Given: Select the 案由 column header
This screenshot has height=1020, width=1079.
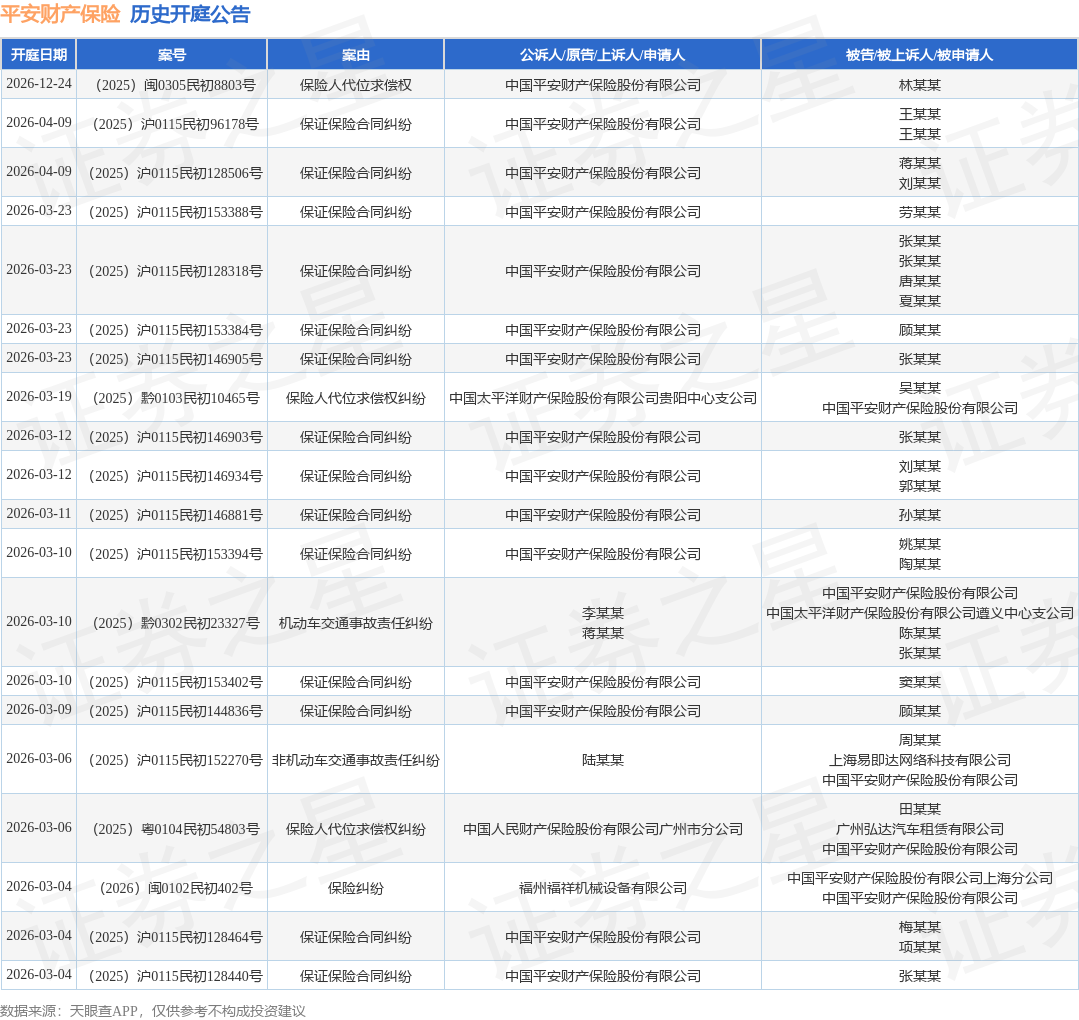Looking at the screenshot, I should [356, 55].
